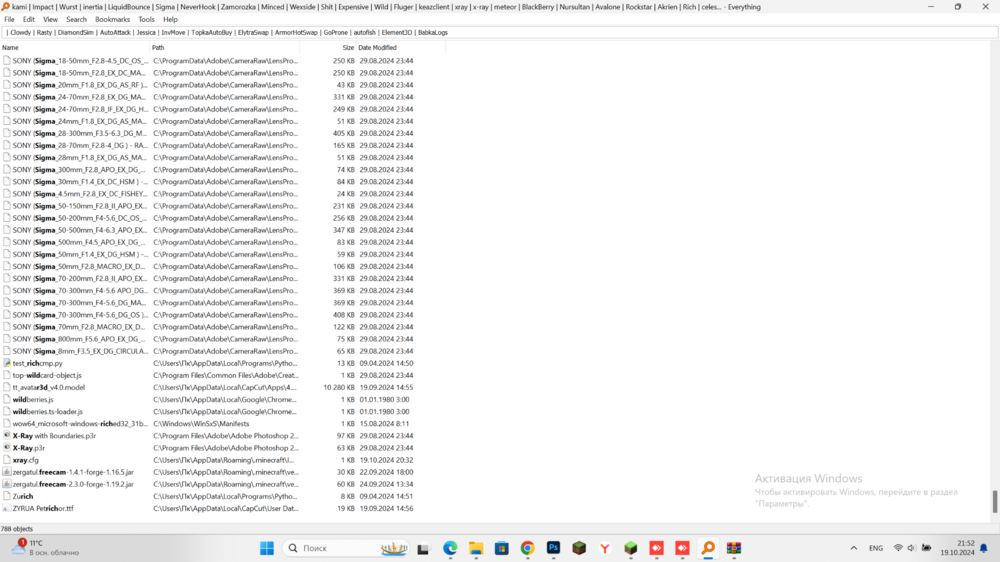
Task: Open WinRAR from taskbar
Action: pos(734,548)
